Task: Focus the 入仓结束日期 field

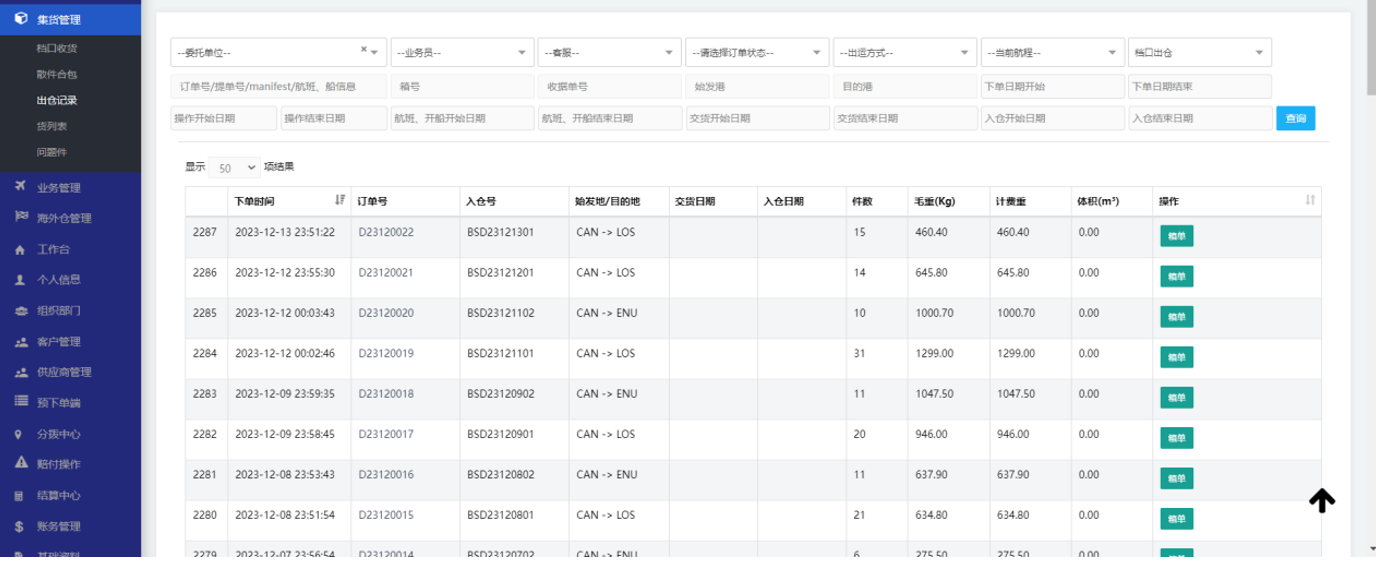Action: coord(1200,118)
